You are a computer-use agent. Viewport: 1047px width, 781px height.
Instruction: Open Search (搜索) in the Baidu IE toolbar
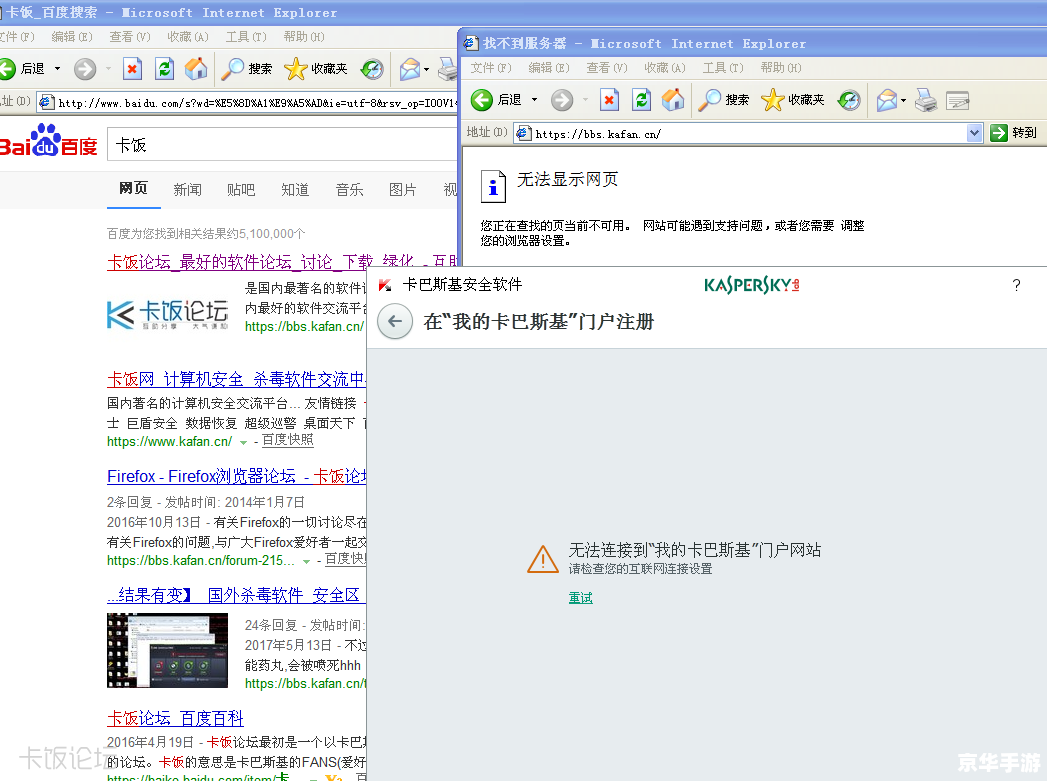(x=246, y=68)
